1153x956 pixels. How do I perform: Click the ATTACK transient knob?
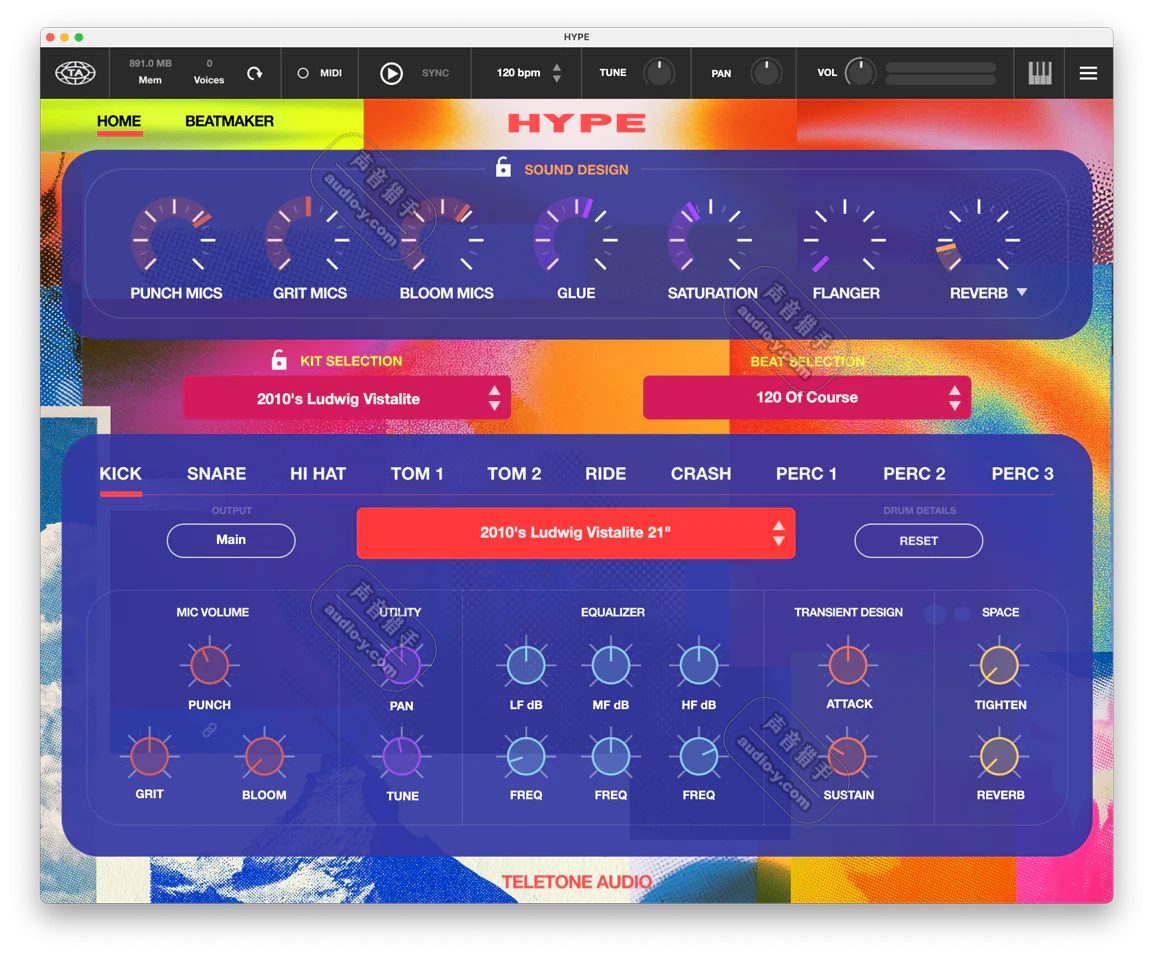(848, 665)
